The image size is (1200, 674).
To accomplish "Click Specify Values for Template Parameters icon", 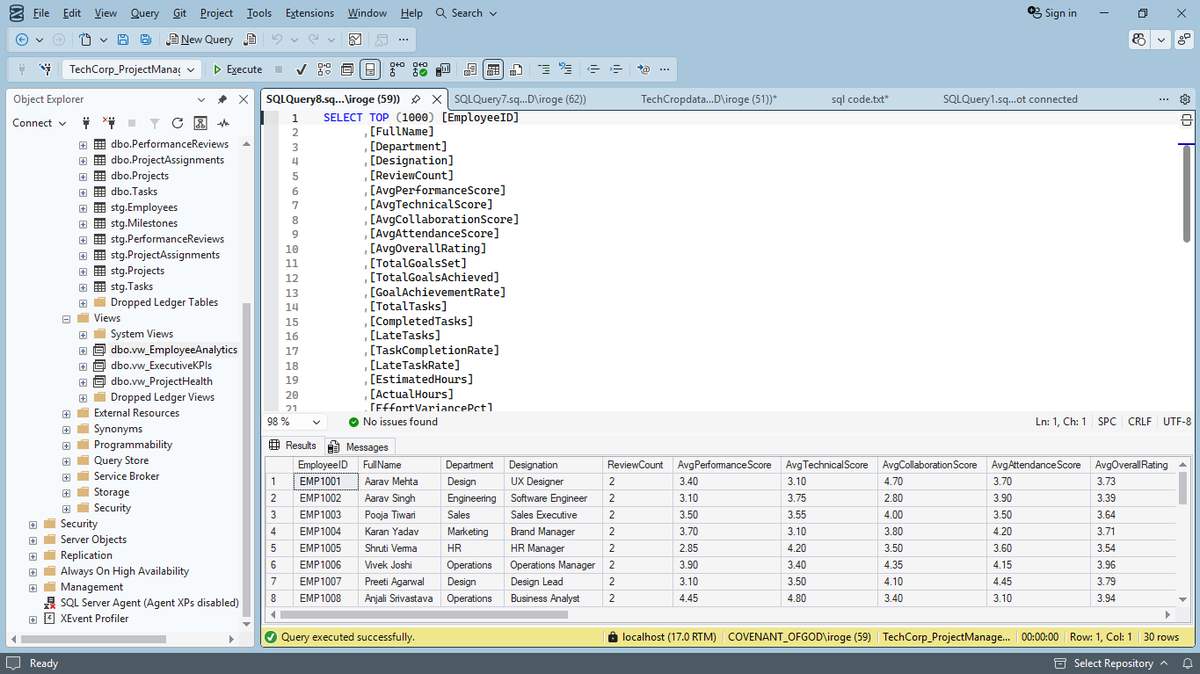I will [643, 70].
